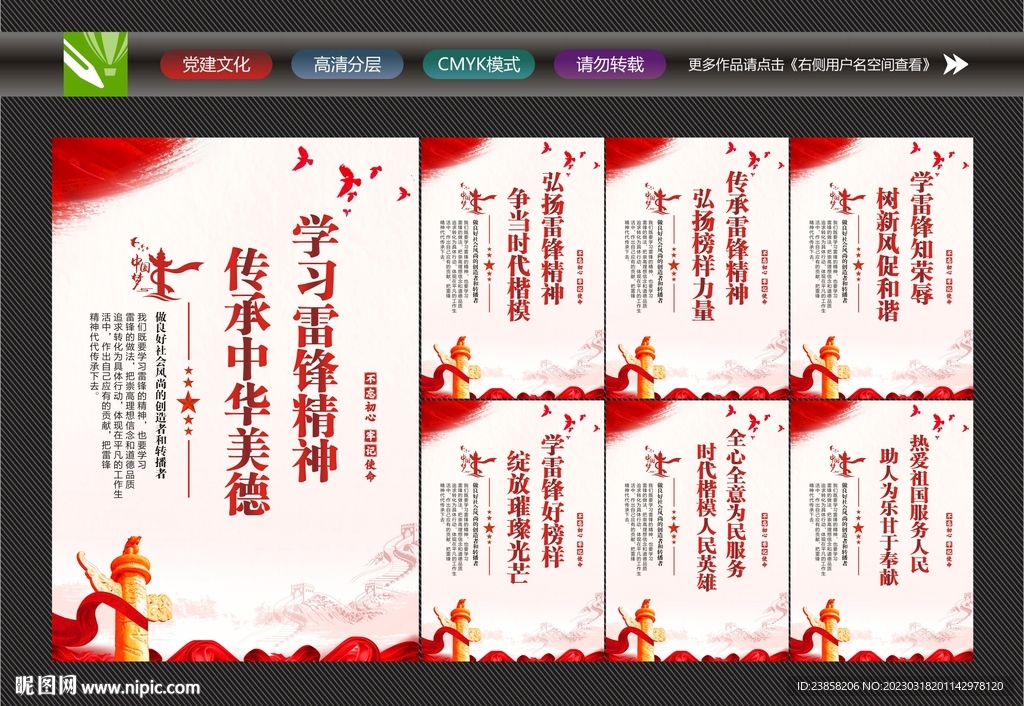1024x706 pixels.
Task: Click the green hot-air balloon pen logo
Action: pyautogui.click(x=95, y=64)
